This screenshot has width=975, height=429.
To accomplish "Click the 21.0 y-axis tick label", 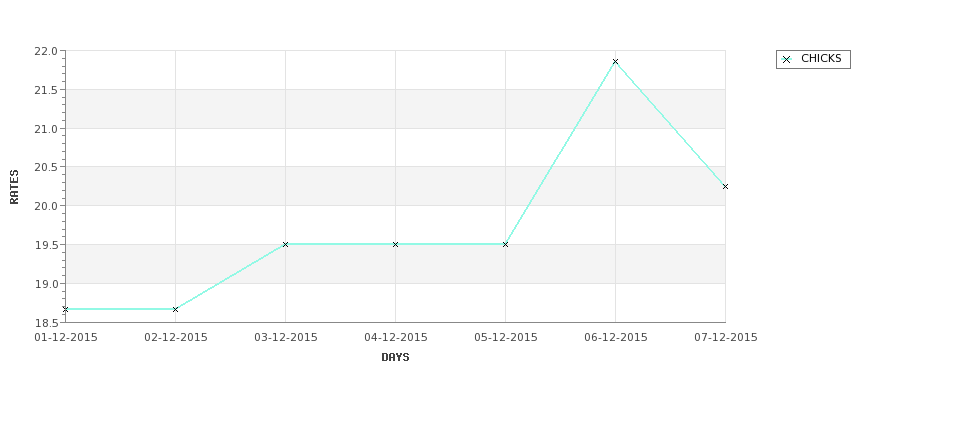I will 46,129.
